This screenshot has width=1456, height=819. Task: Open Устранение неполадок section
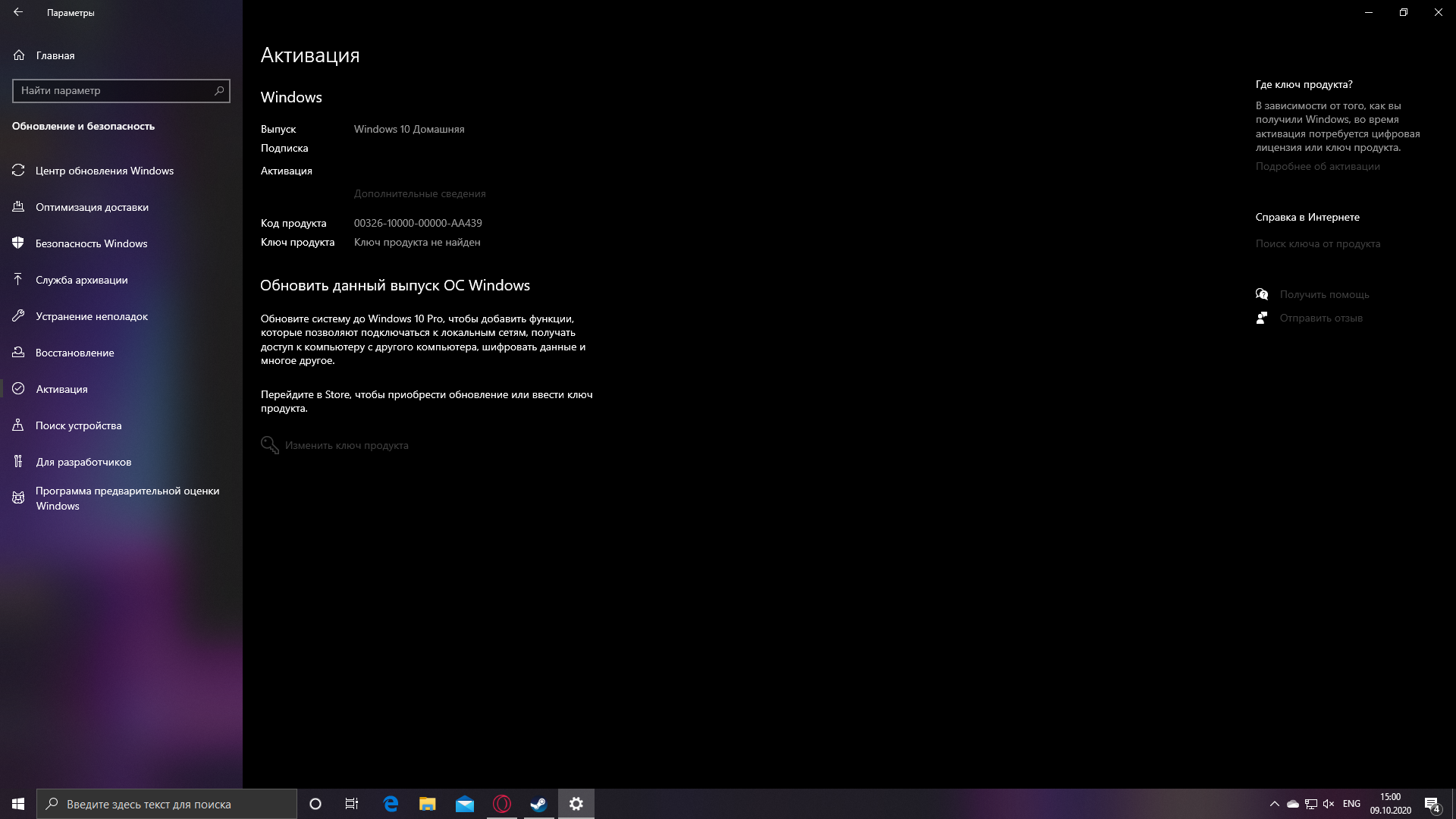(121, 316)
